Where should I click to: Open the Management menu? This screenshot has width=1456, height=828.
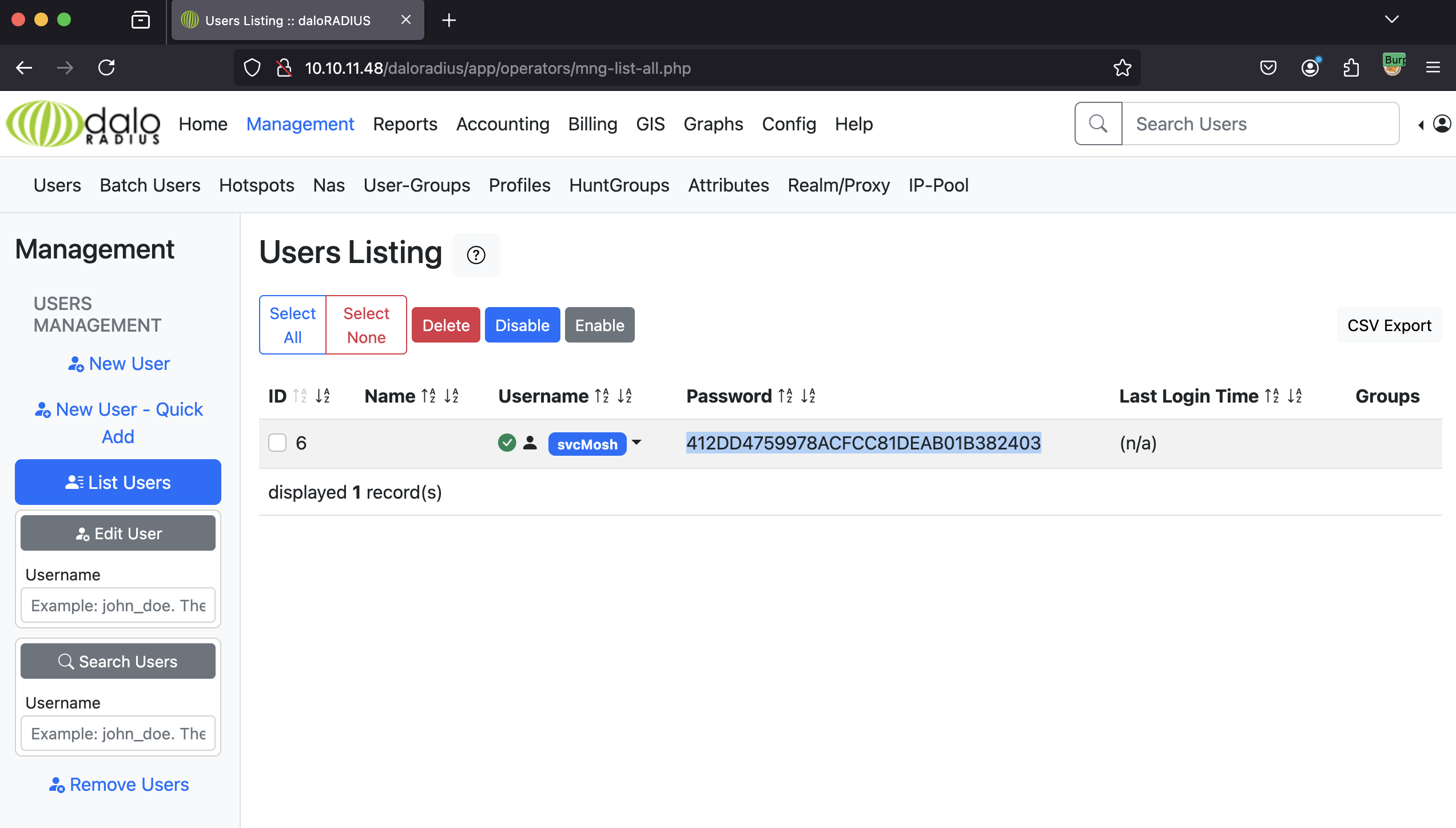pos(300,124)
